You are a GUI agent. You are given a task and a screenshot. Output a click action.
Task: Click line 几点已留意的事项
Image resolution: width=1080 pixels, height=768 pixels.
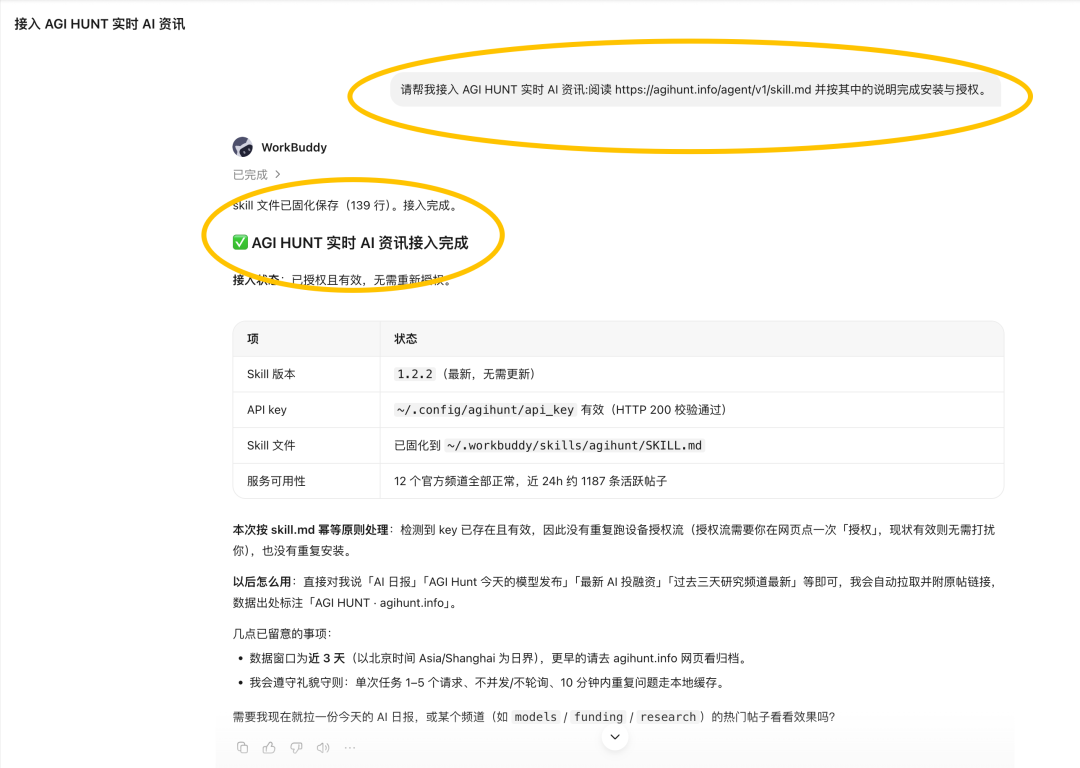[x=282, y=634]
